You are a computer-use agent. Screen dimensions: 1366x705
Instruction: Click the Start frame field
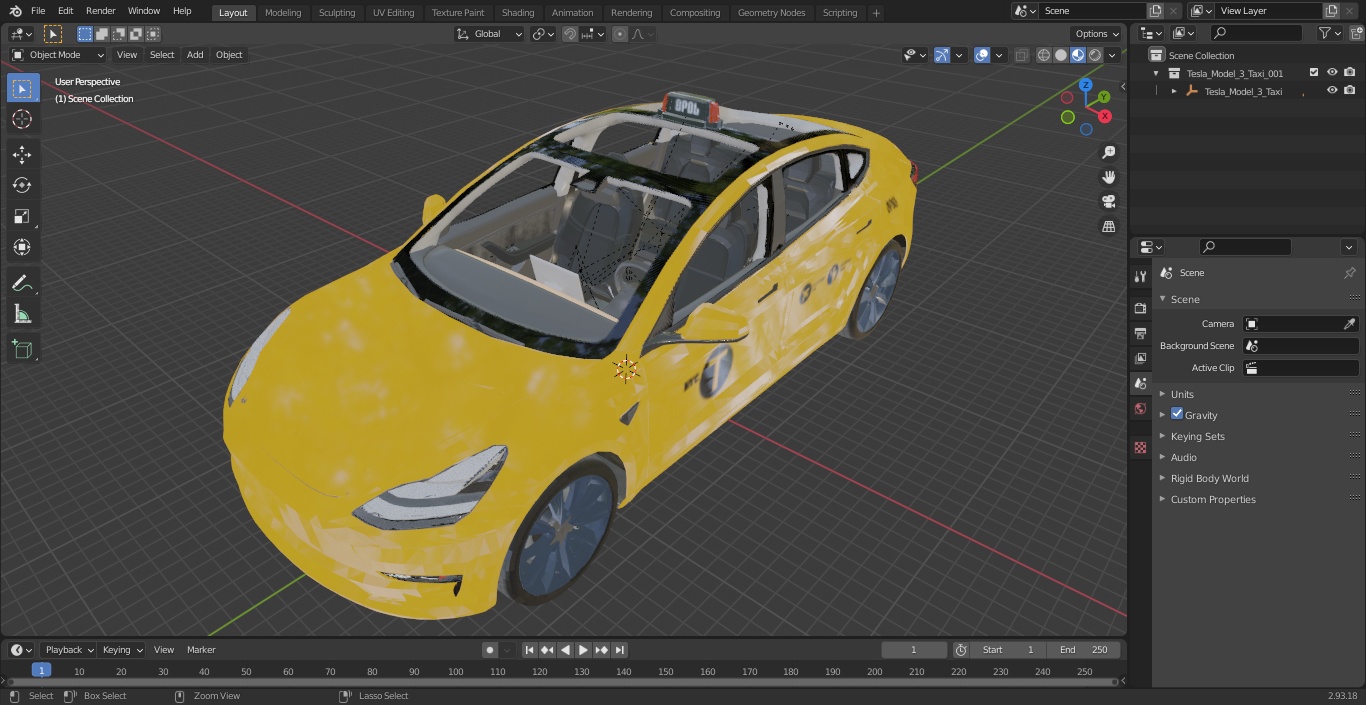click(1008, 650)
